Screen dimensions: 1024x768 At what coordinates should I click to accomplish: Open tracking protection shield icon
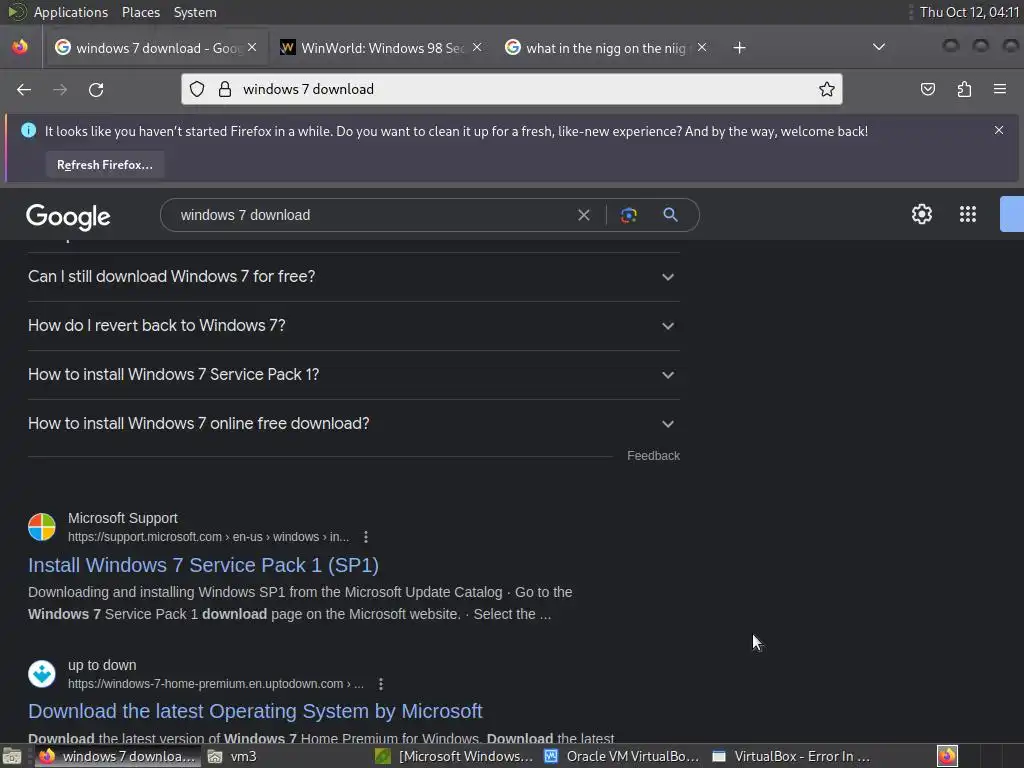coord(197,89)
